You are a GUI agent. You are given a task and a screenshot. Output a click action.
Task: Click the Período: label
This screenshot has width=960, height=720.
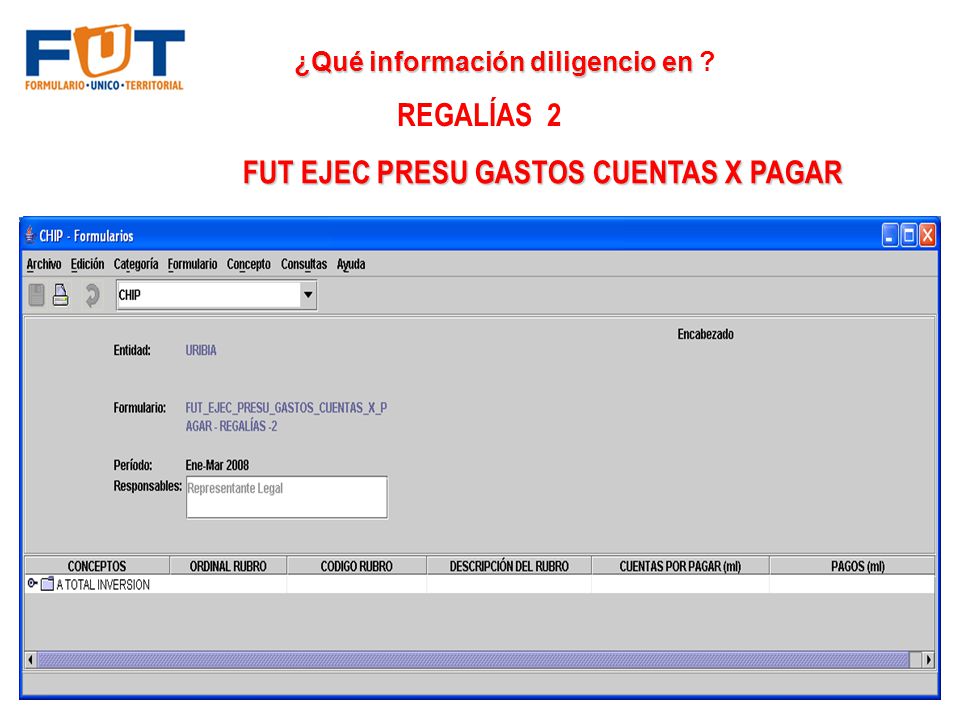click(x=133, y=465)
